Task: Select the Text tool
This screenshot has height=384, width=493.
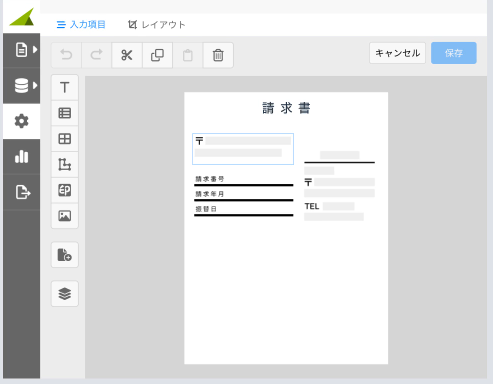Action: point(65,87)
